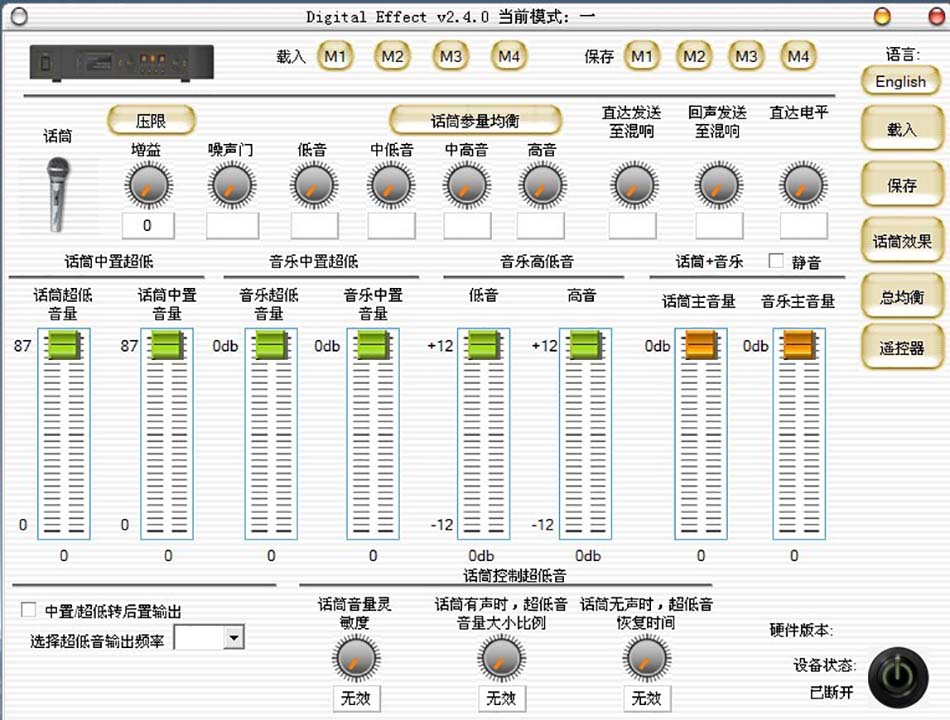Image resolution: width=950 pixels, height=720 pixels.
Task: Enable the 静音 (mute) checkbox
Action: 775,262
